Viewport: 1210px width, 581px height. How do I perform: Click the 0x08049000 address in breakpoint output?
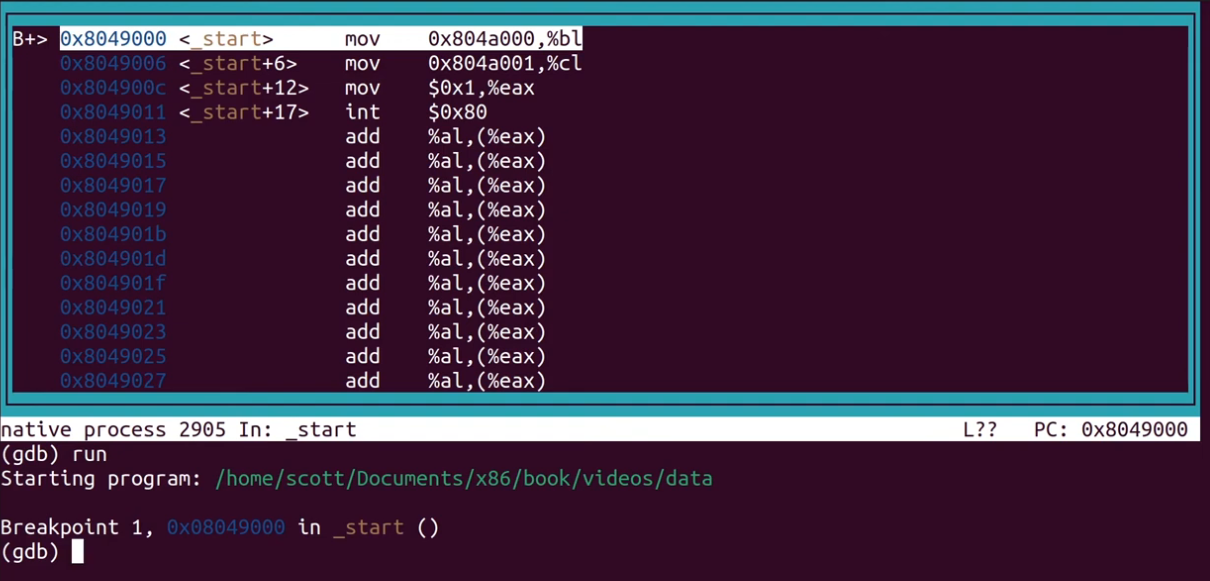point(226,527)
